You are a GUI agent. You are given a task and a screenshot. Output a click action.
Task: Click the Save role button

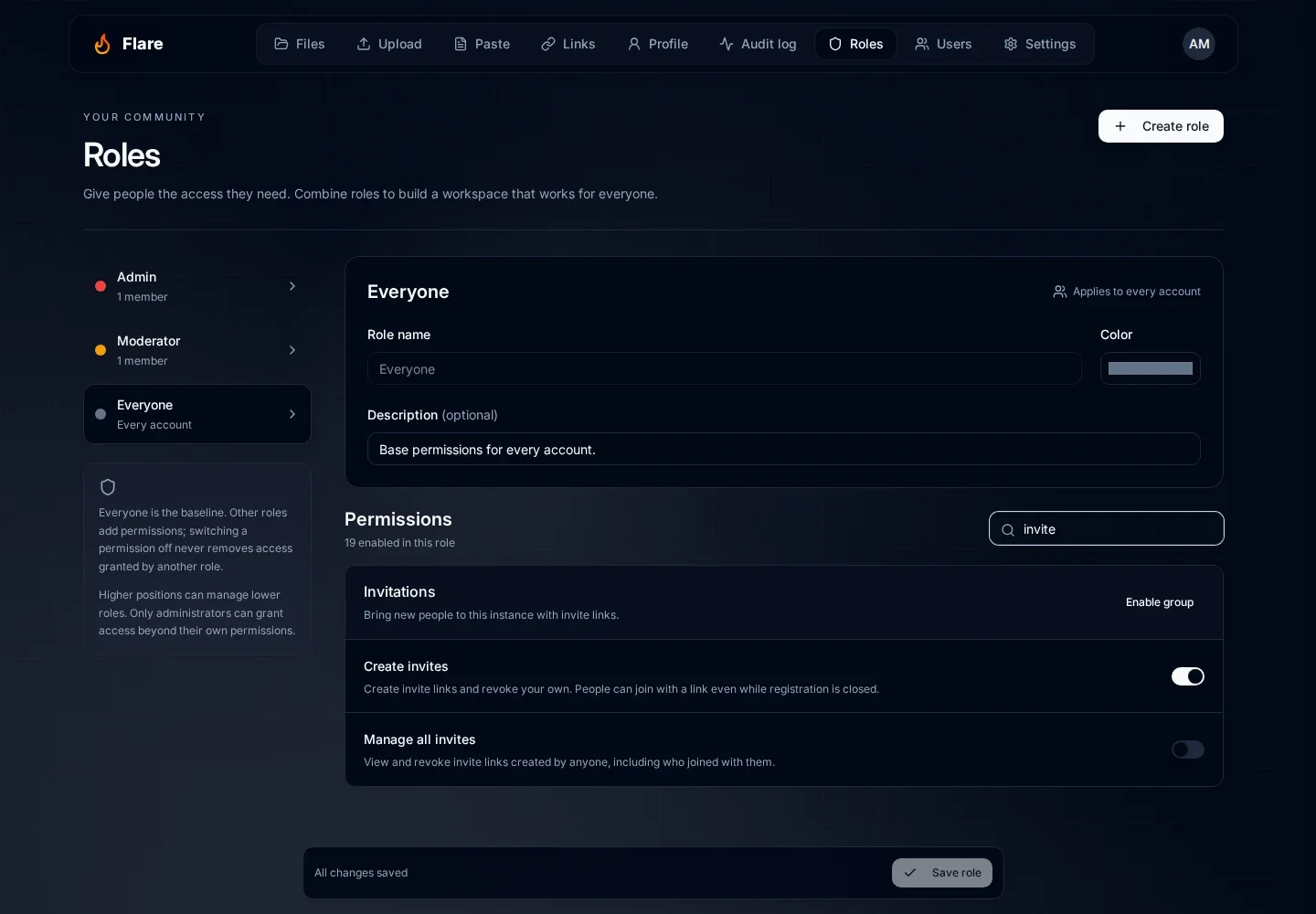[942, 873]
